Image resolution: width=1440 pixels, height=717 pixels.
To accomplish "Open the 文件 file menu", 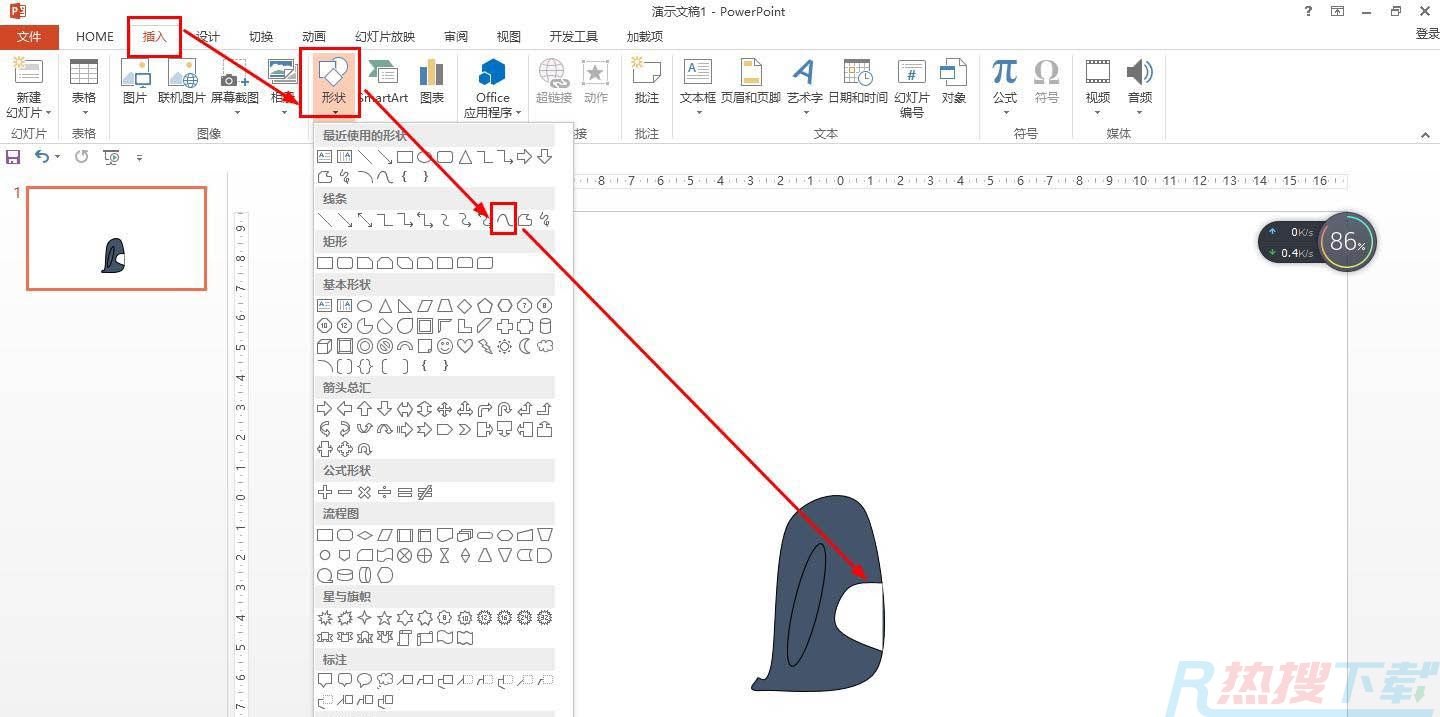I will 29,36.
